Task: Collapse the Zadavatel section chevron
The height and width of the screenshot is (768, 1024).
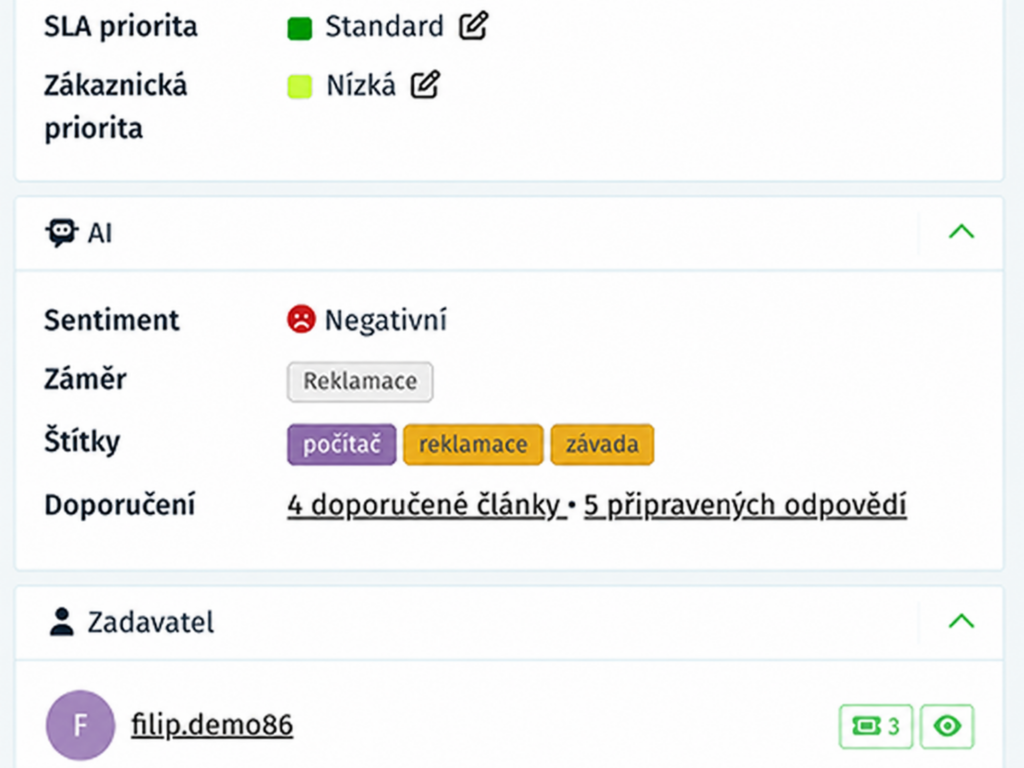Action: click(961, 621)
